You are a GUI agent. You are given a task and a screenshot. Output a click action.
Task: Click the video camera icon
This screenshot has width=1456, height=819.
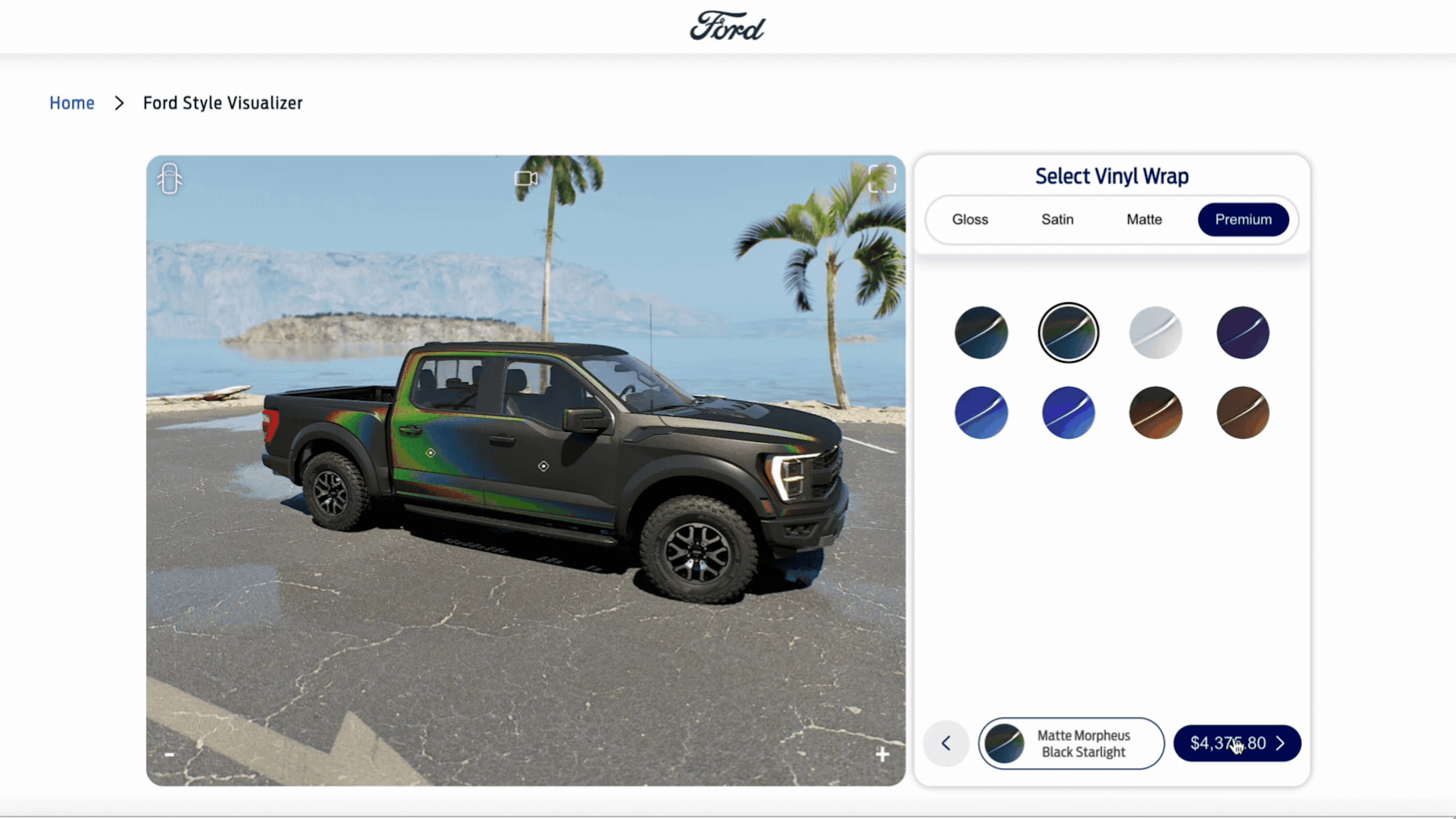(526, 179)
